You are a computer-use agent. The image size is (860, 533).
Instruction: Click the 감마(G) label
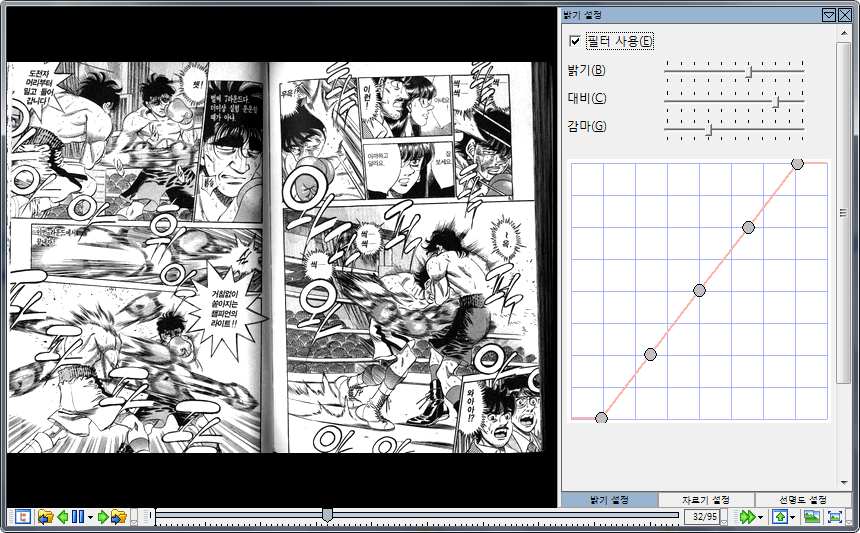pos(587,126)
